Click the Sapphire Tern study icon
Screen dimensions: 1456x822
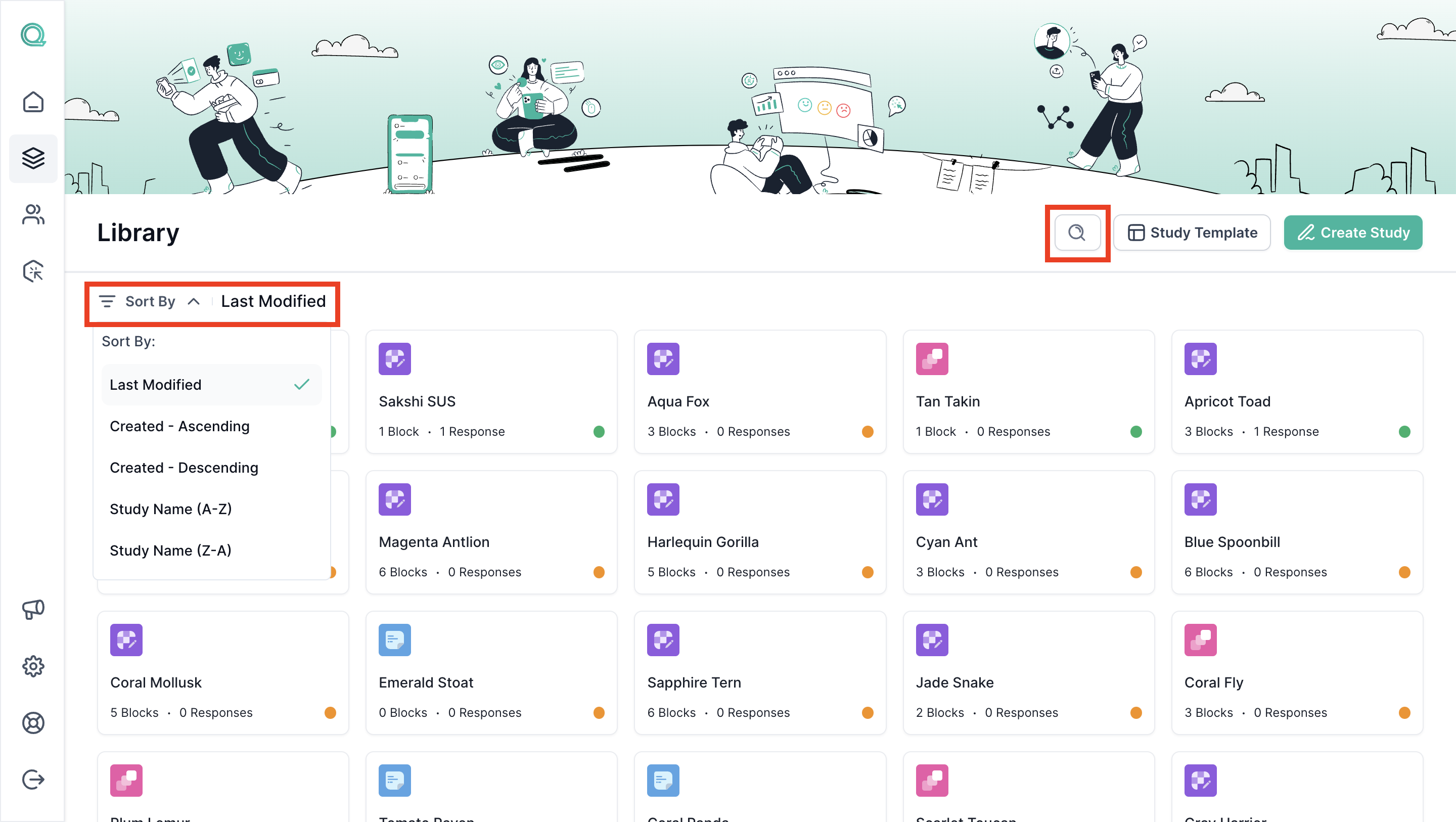(663, 640)
